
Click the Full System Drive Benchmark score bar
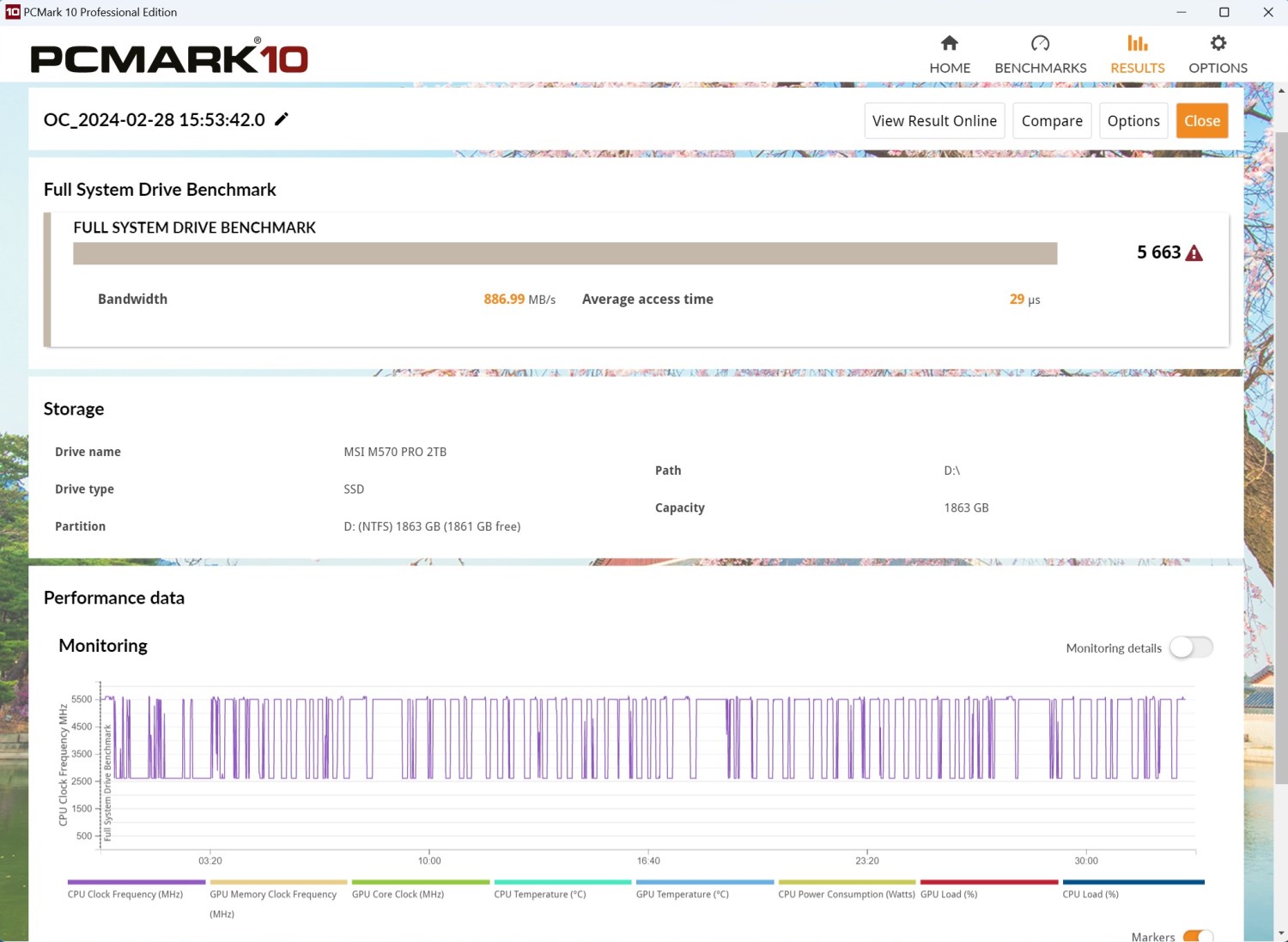click(x=565, y=253)
